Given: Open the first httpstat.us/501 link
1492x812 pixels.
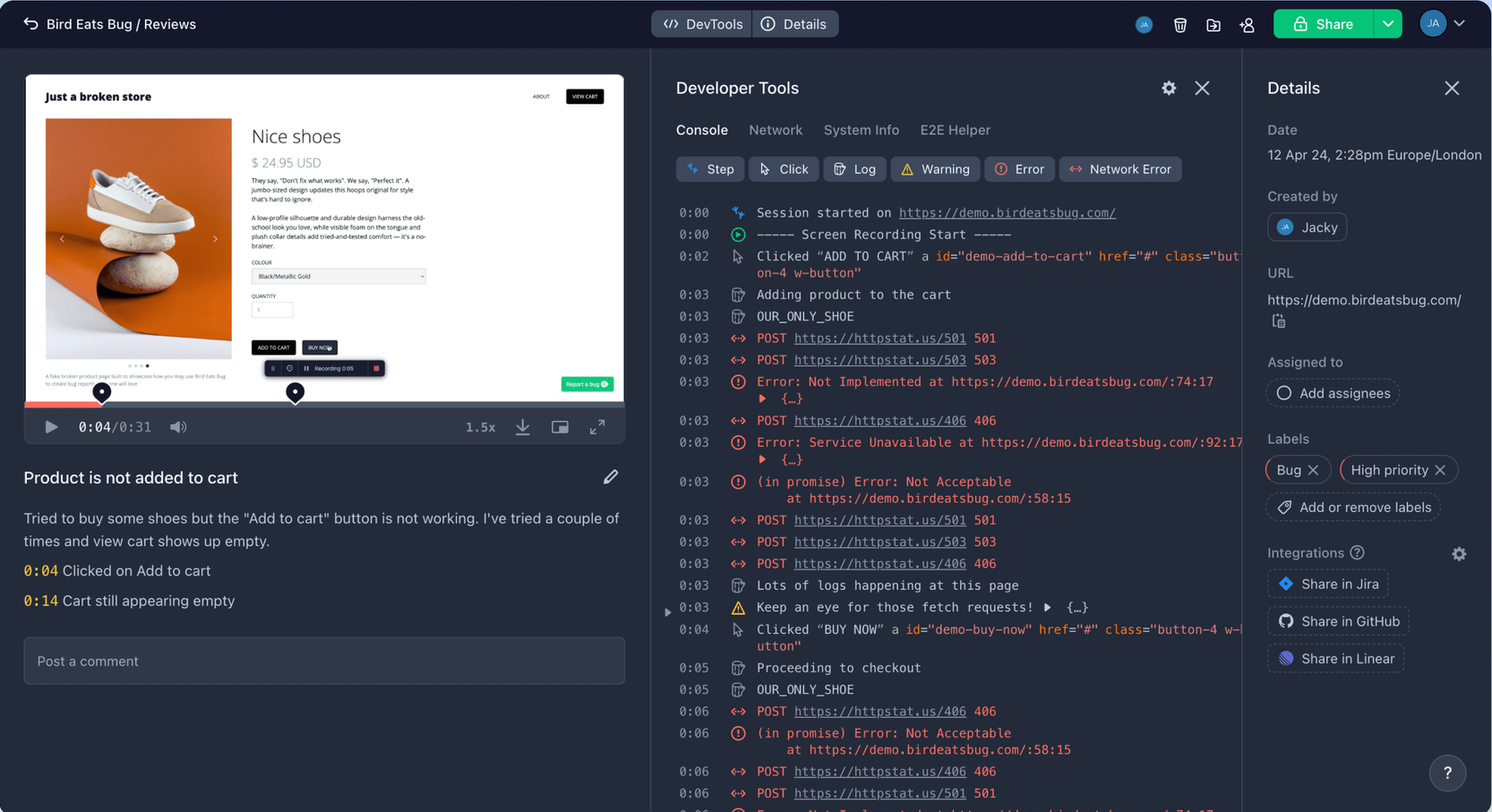Looking at the screenshot, I should coord(879,338).
